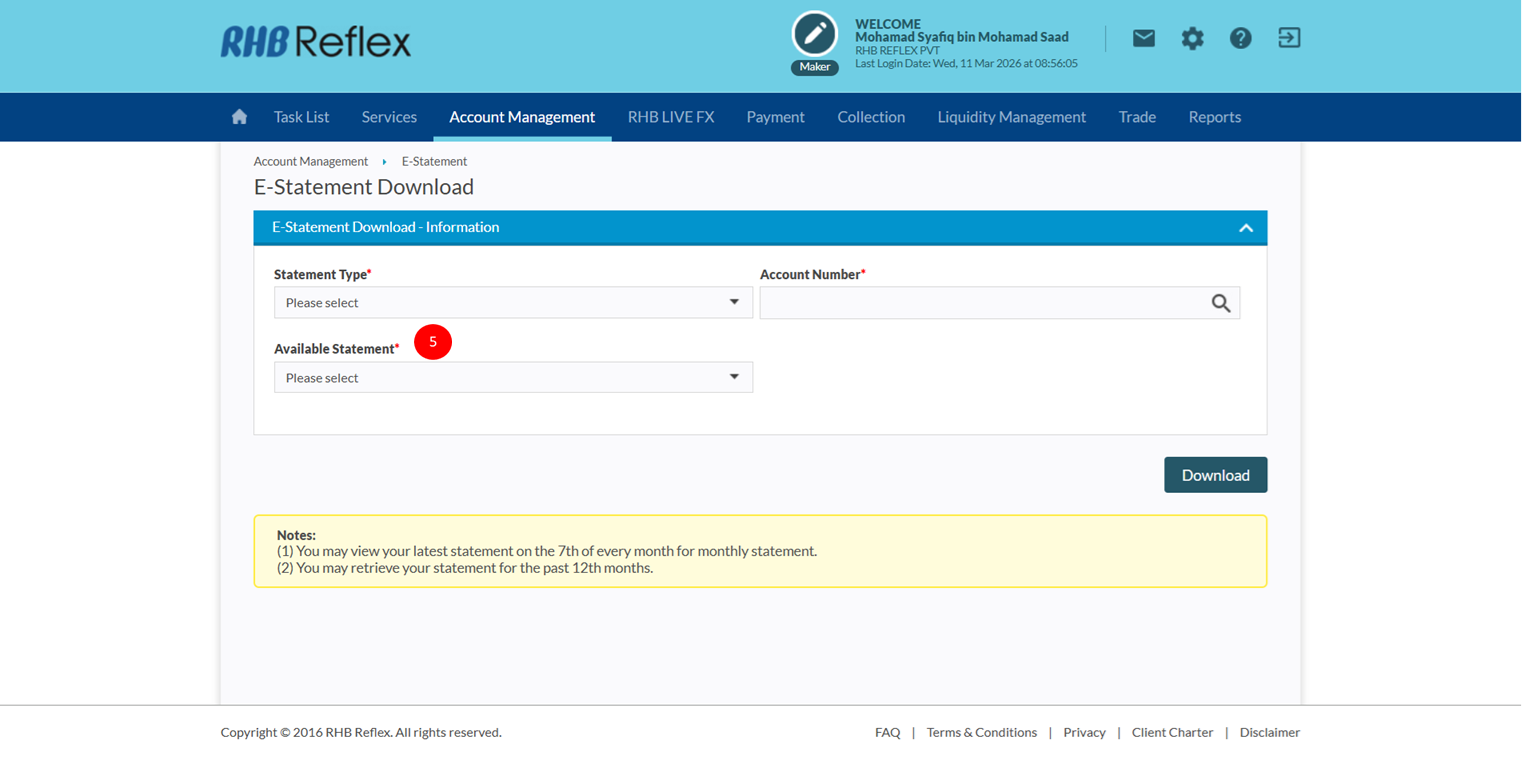
Task: Open the Available Statement dropdown
Action: click(513, 378)
